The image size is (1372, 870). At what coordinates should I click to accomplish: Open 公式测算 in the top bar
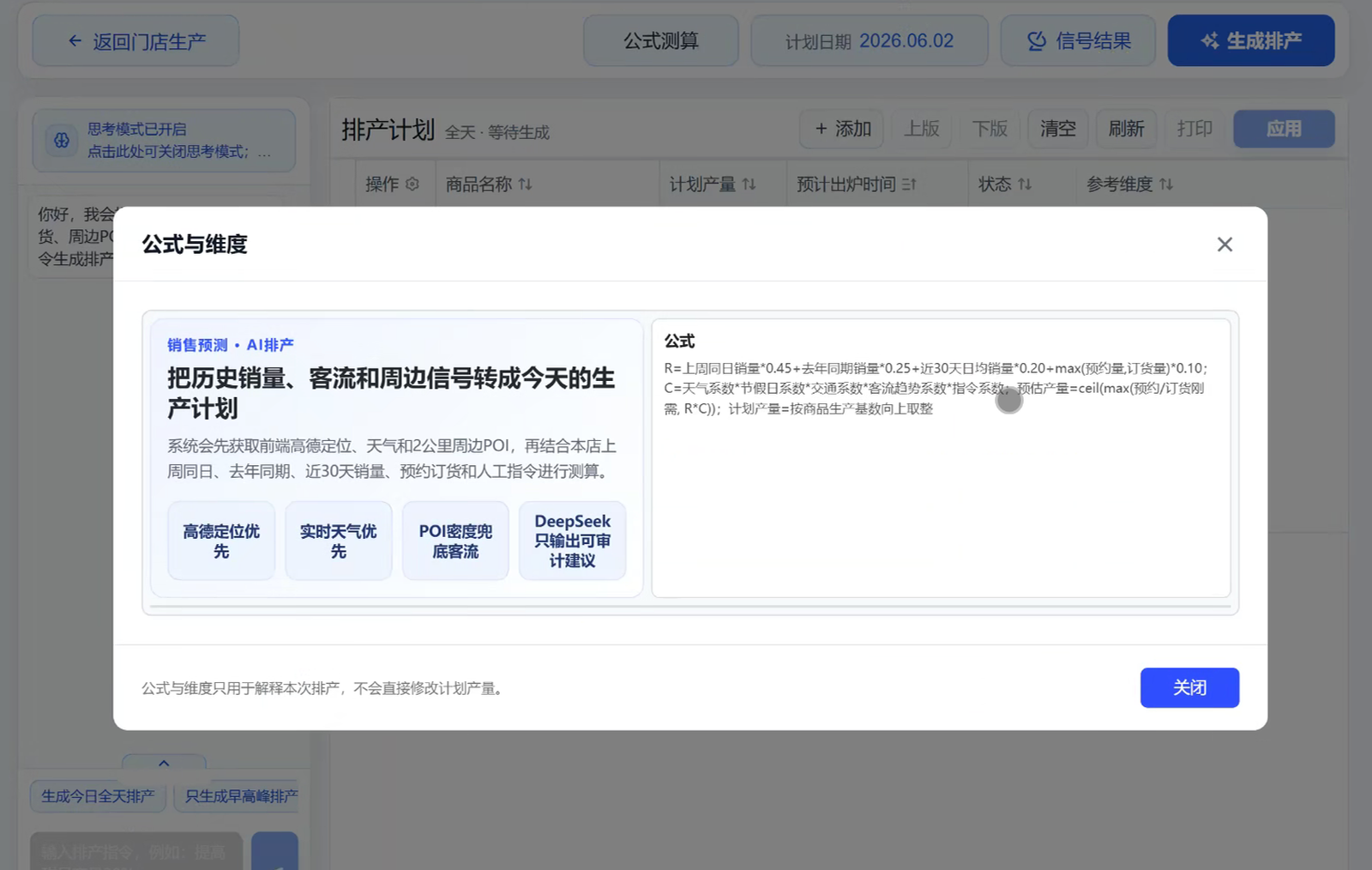[x=661, y=40]
